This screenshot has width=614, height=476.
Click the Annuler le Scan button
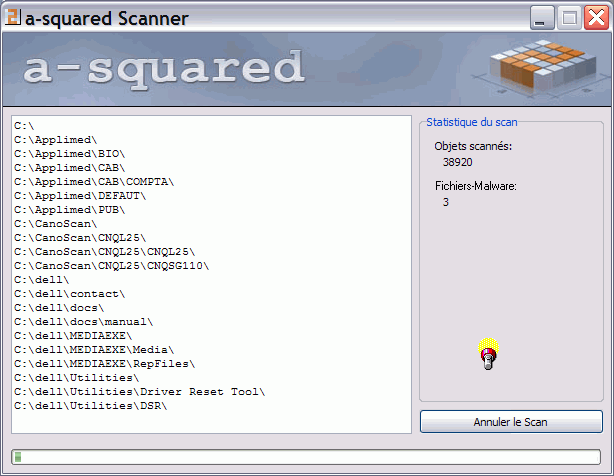coord(511,422)
